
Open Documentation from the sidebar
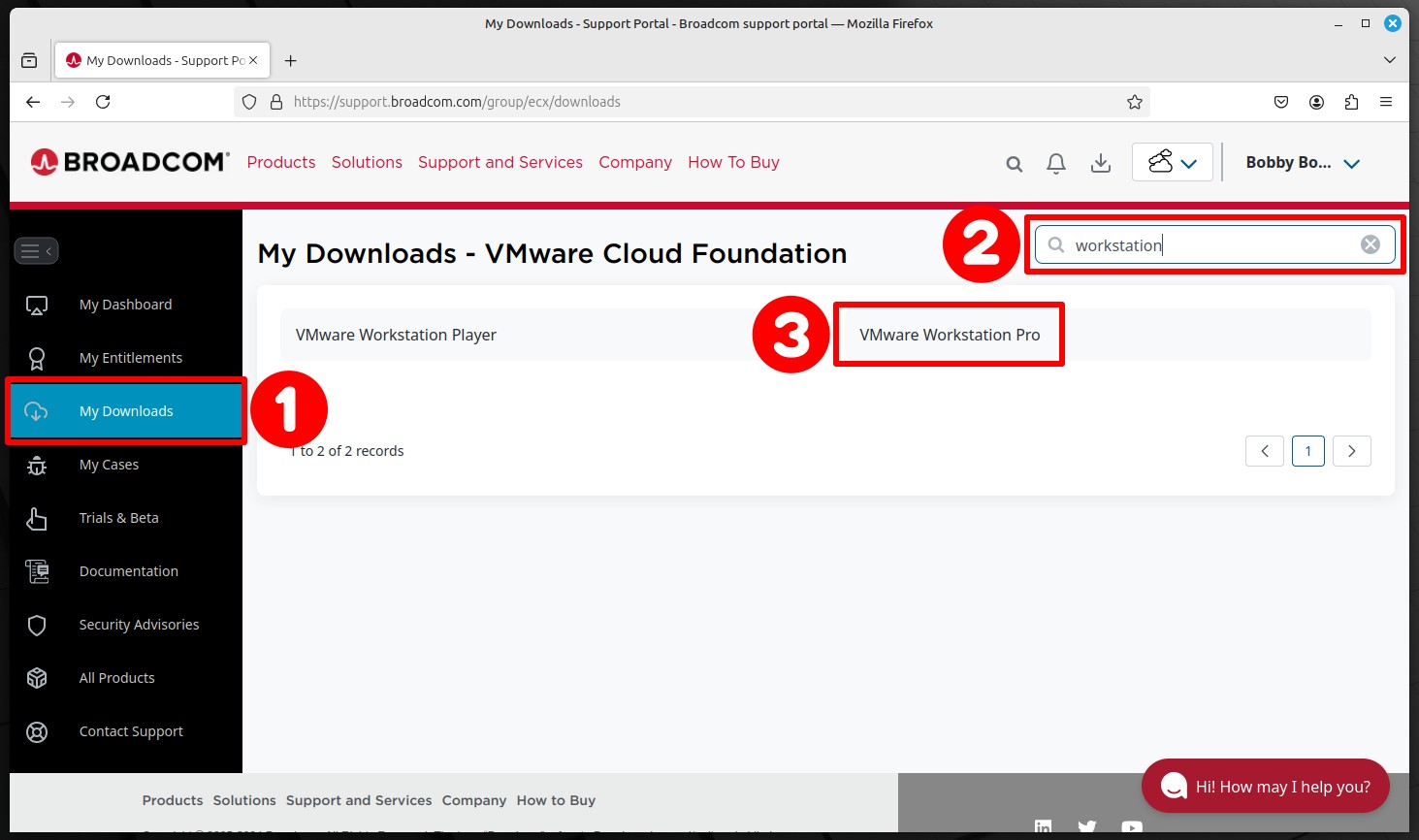point(129,571)
